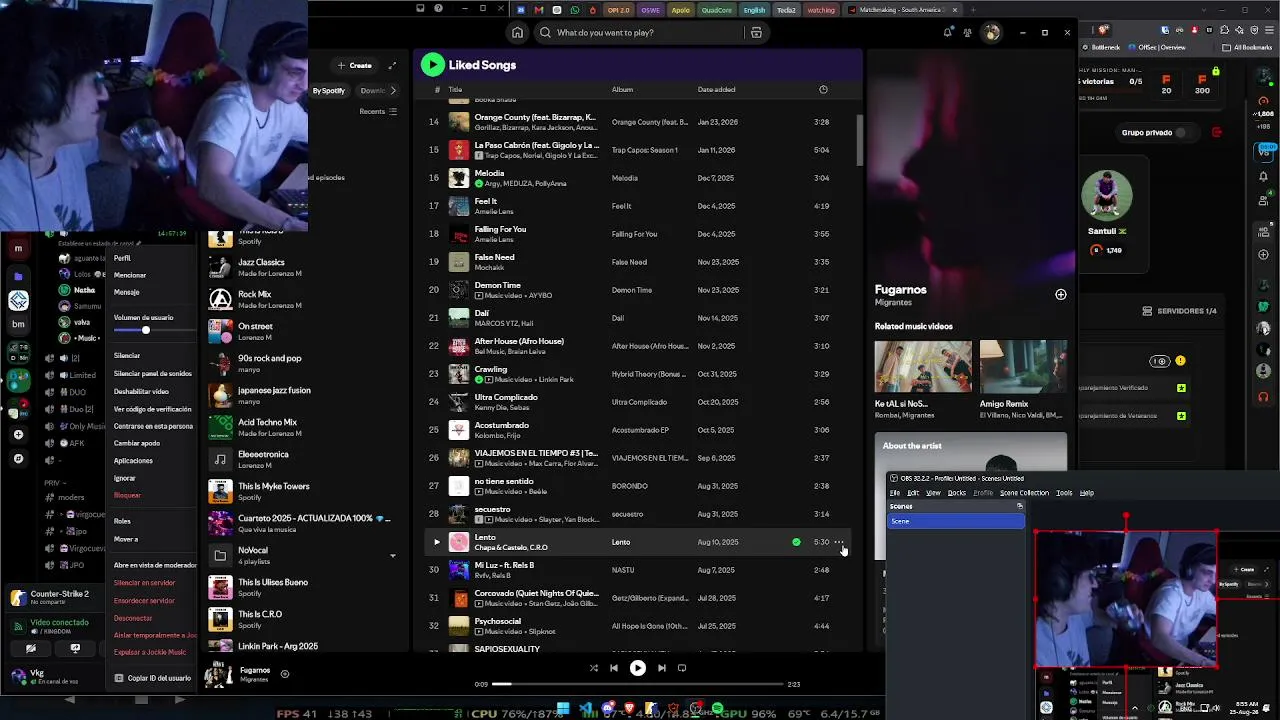
Task: Skip to the previous track
Action: pyautogui.click(x=614, y=668)
